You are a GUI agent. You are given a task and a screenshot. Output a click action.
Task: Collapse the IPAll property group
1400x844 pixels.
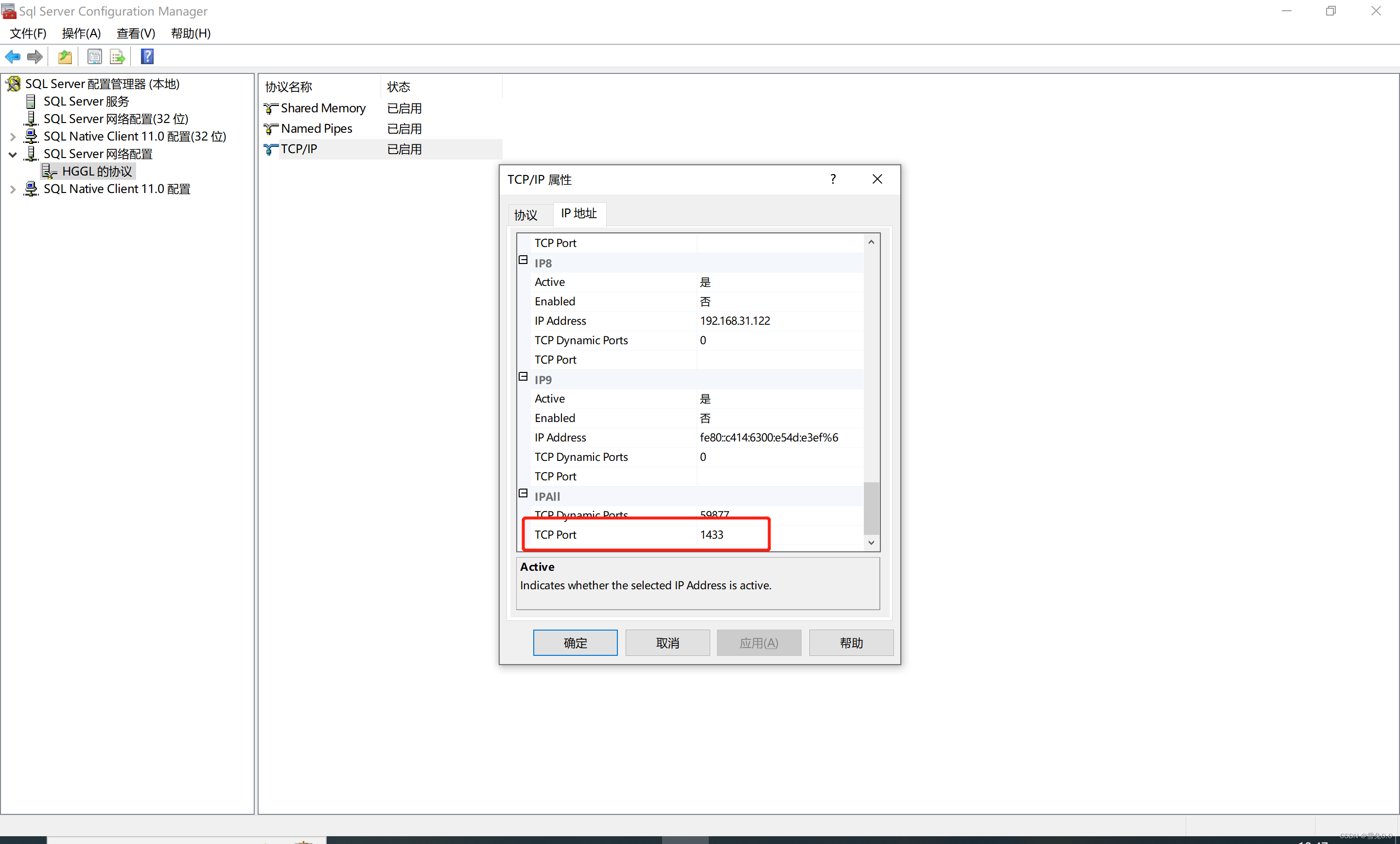pyautogui.click(x=523, y=493)
